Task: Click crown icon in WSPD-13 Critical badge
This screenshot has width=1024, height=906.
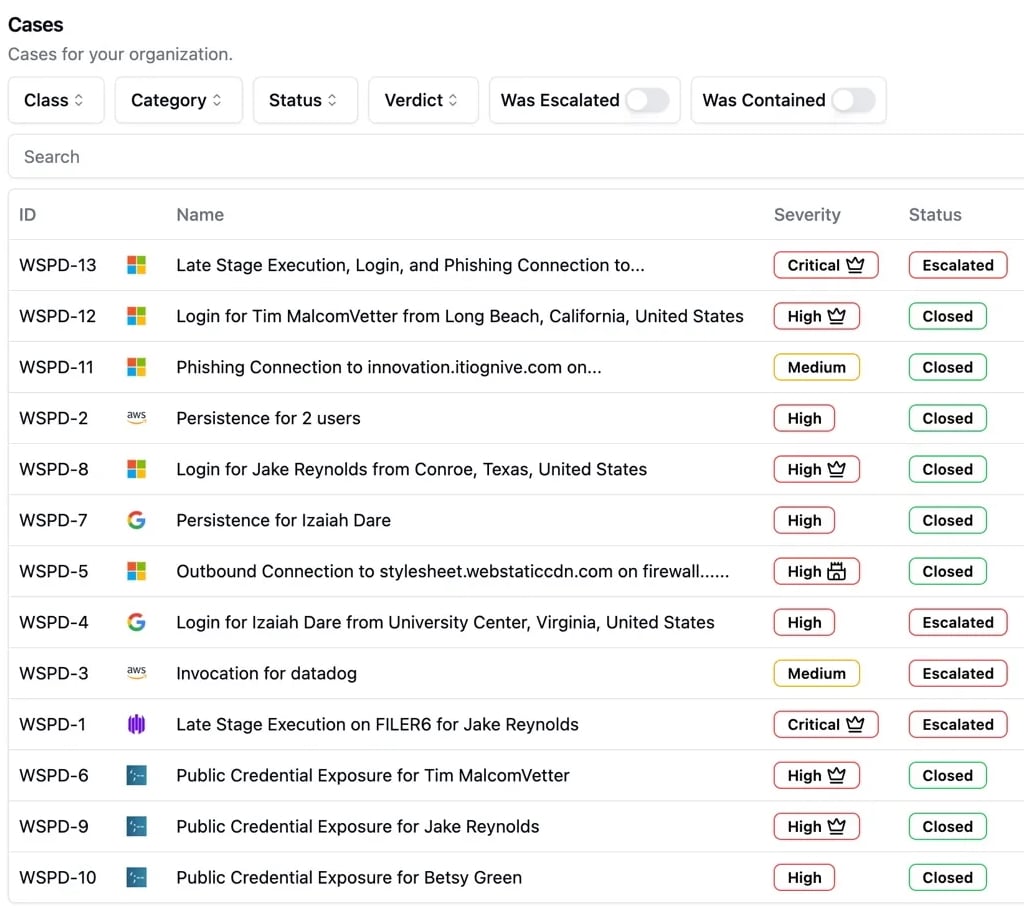Action: pos(855,265)
